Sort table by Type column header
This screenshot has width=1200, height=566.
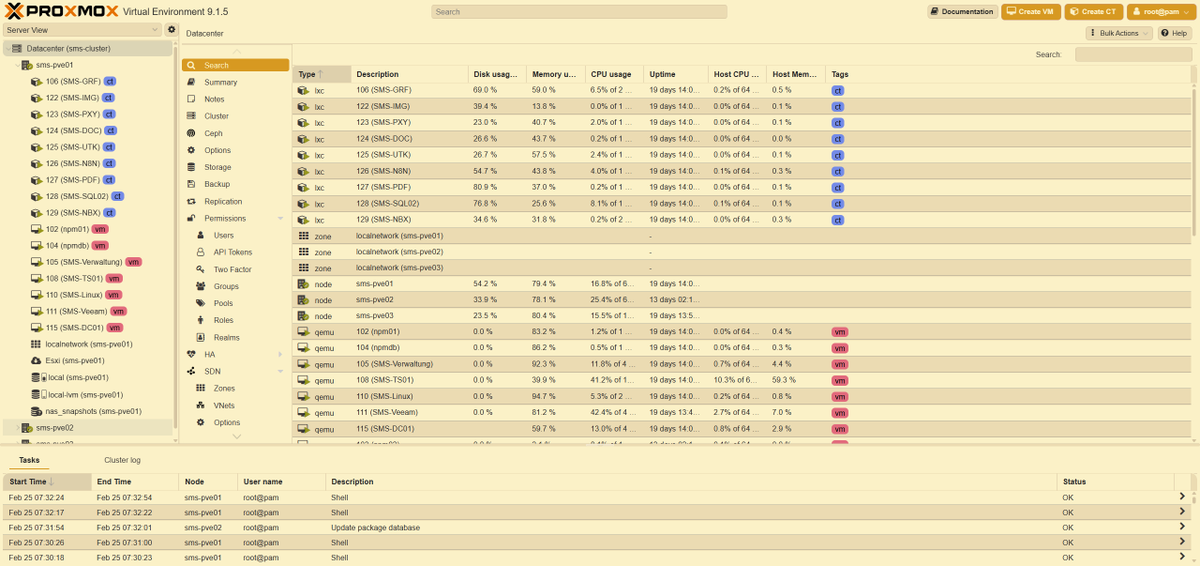click(x=321, y=74)
